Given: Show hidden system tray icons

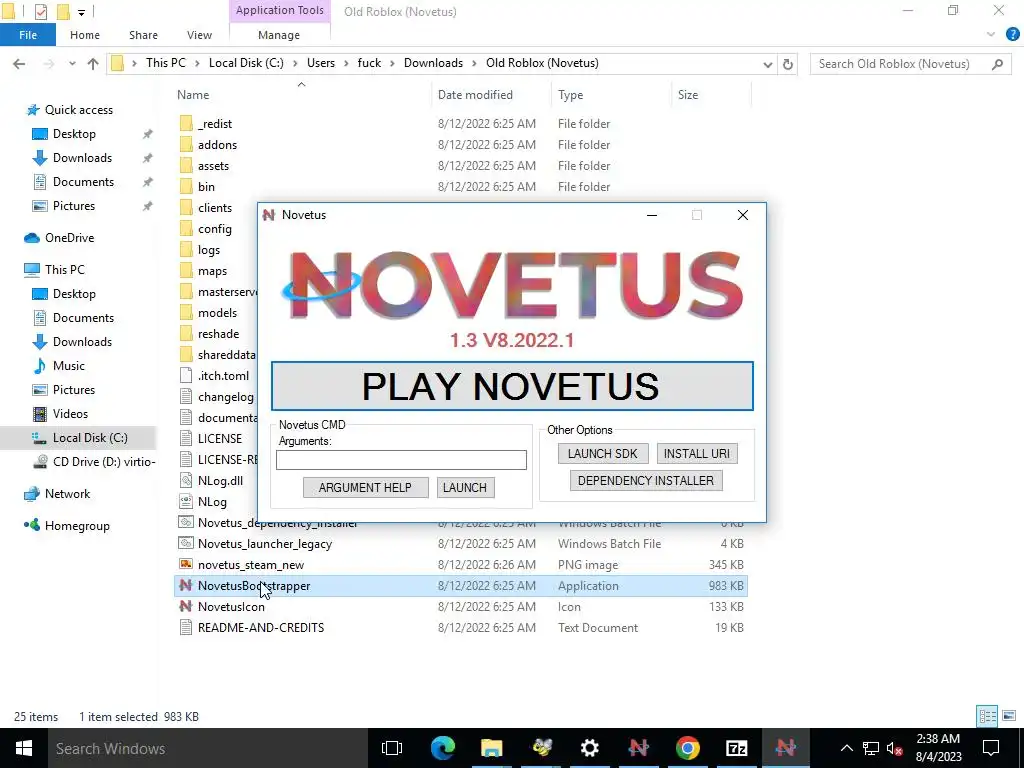Looking at the screenshot, I should coord(846,748).
